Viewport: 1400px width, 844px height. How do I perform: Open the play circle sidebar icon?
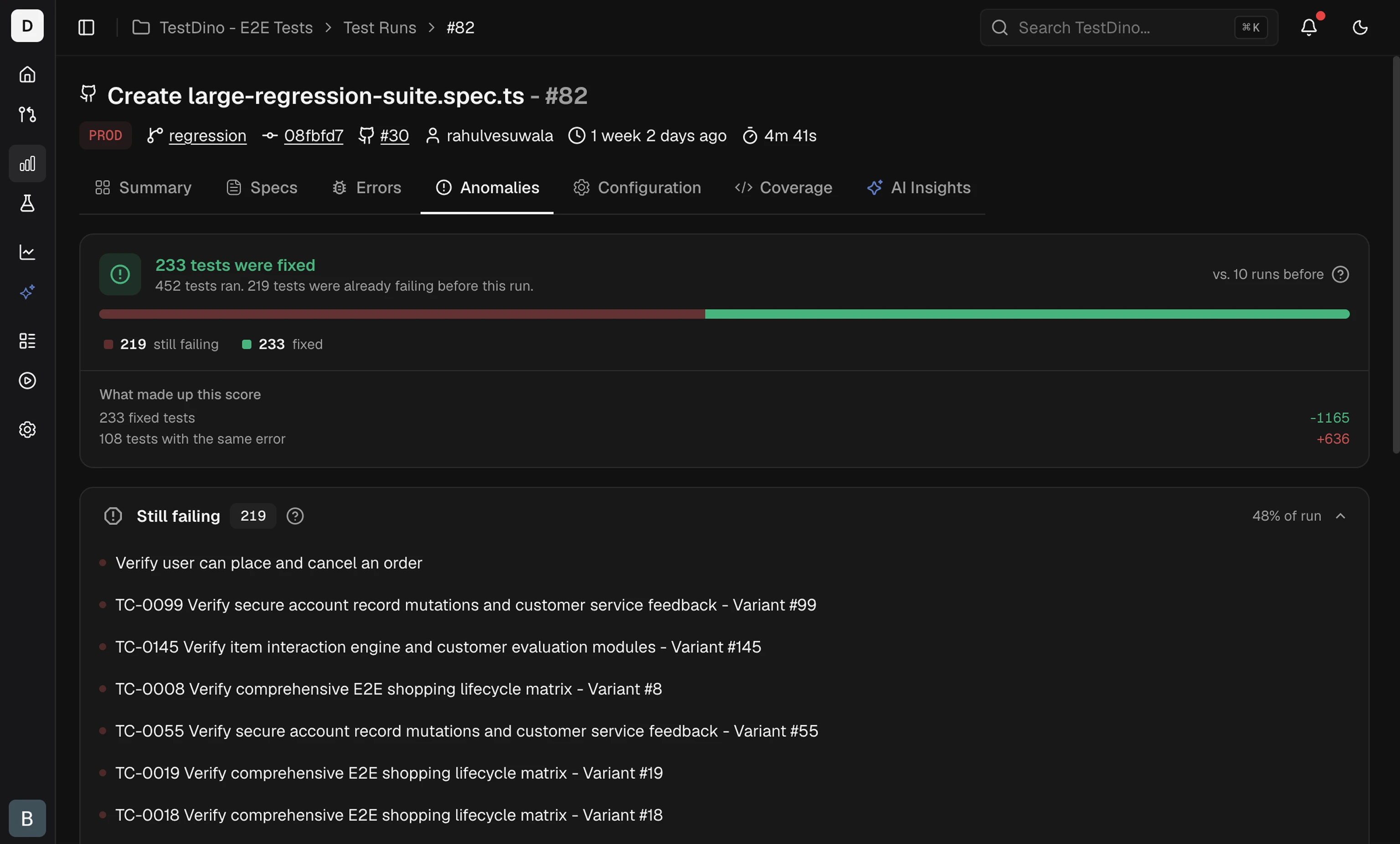pos(27,381)
